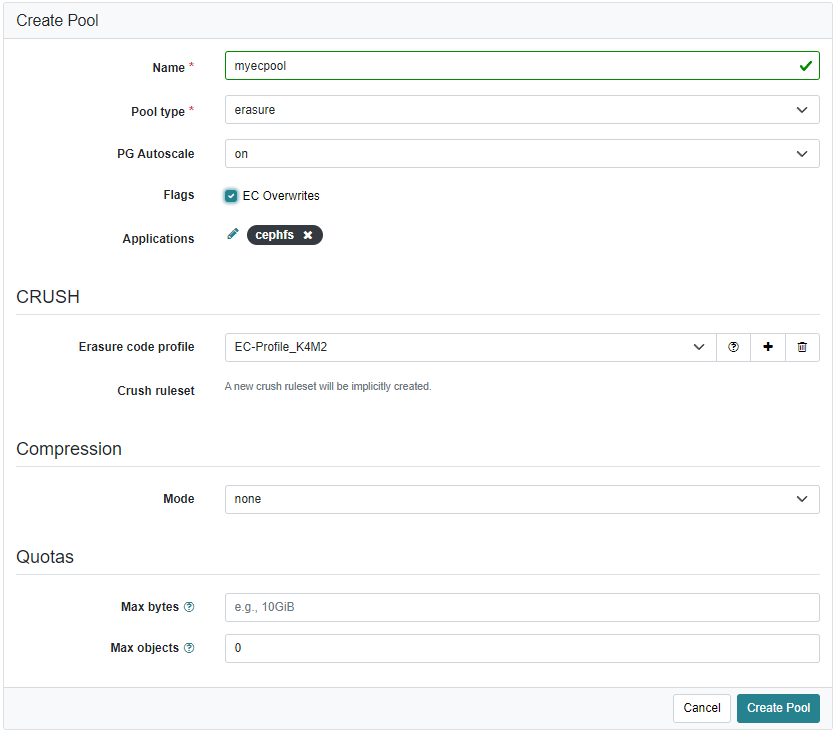Show the Max bytes help tooltip
837x733 pixels.
tap(189, 607)
